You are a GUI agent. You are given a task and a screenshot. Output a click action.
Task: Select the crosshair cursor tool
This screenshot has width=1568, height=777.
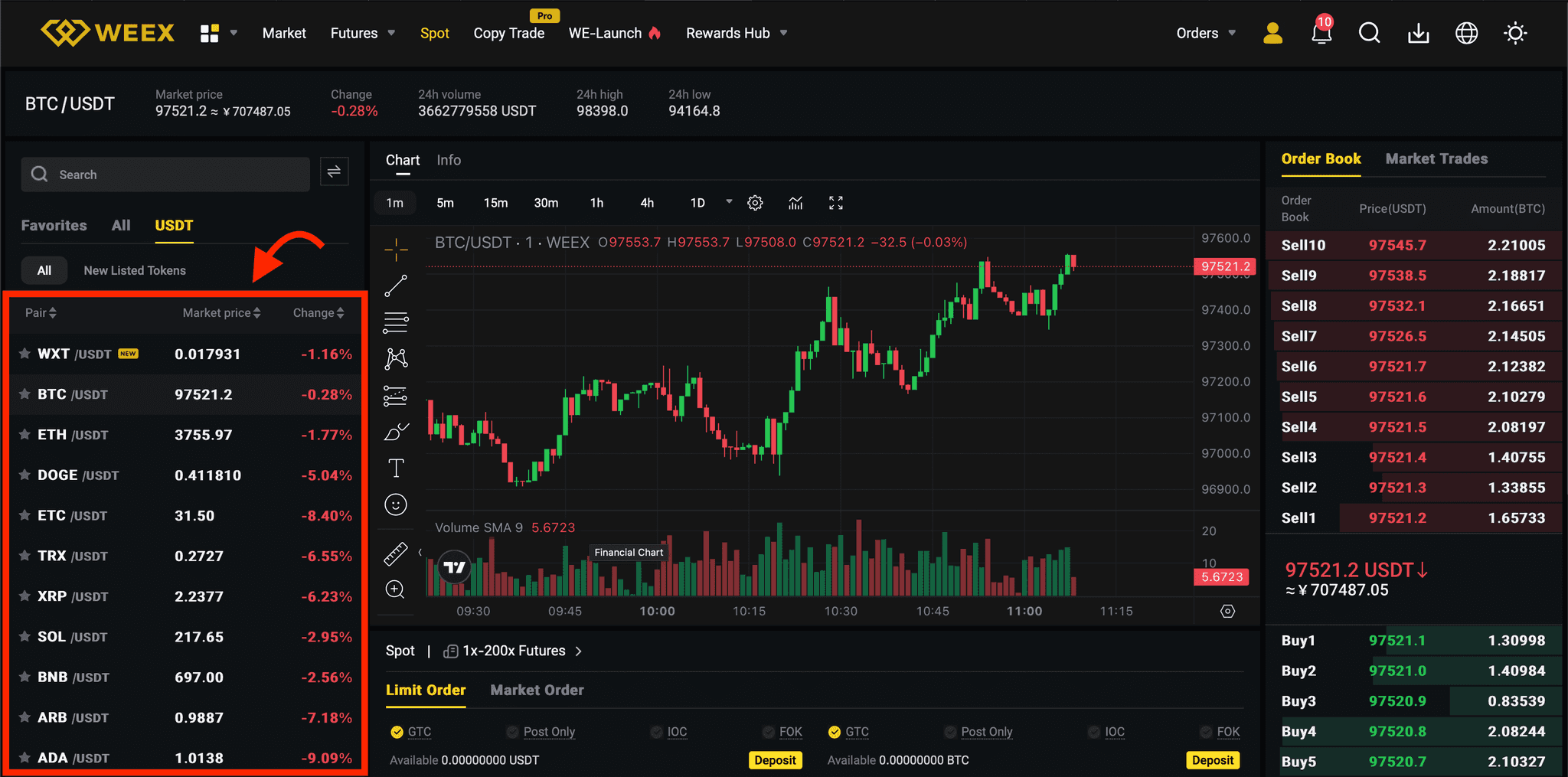[396, 249]
